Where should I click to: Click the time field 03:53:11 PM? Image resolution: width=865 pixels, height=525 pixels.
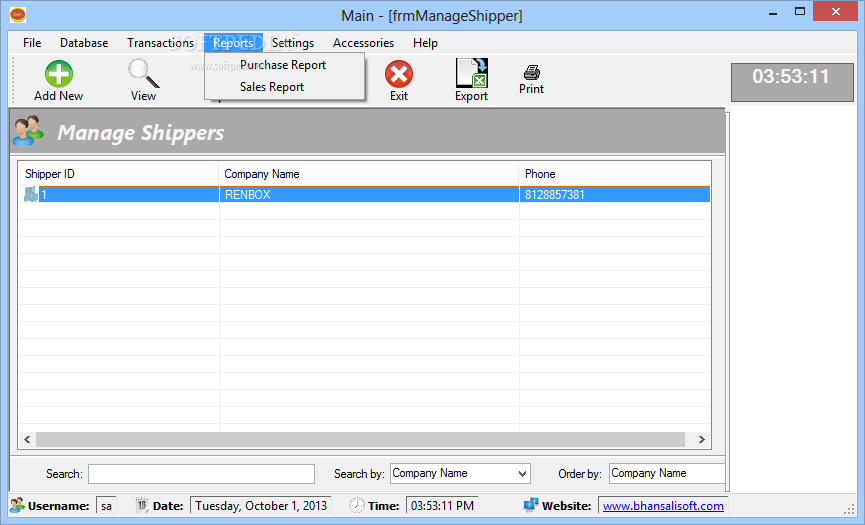pyautogui.click(x=442, y=506)
